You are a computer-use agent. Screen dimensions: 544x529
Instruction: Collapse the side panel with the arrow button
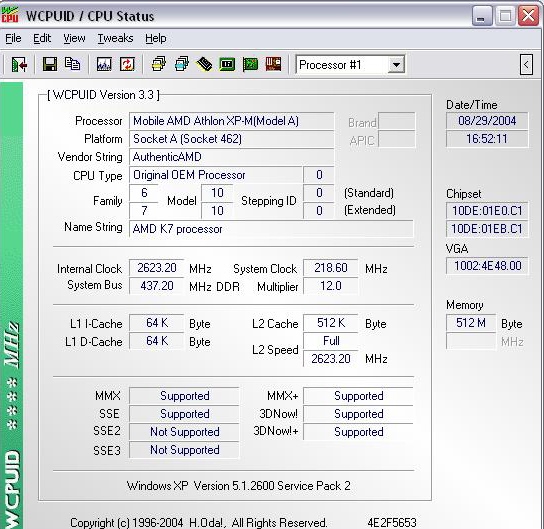click(526, 65)
